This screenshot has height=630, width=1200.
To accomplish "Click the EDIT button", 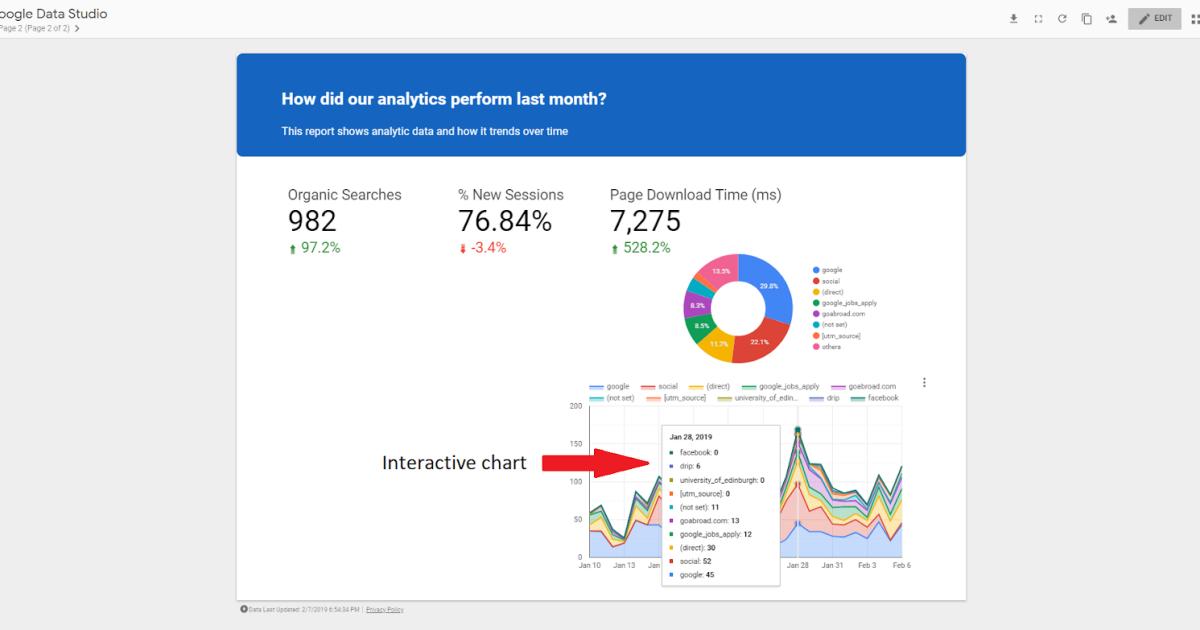I will click(x=1154, y=17).
